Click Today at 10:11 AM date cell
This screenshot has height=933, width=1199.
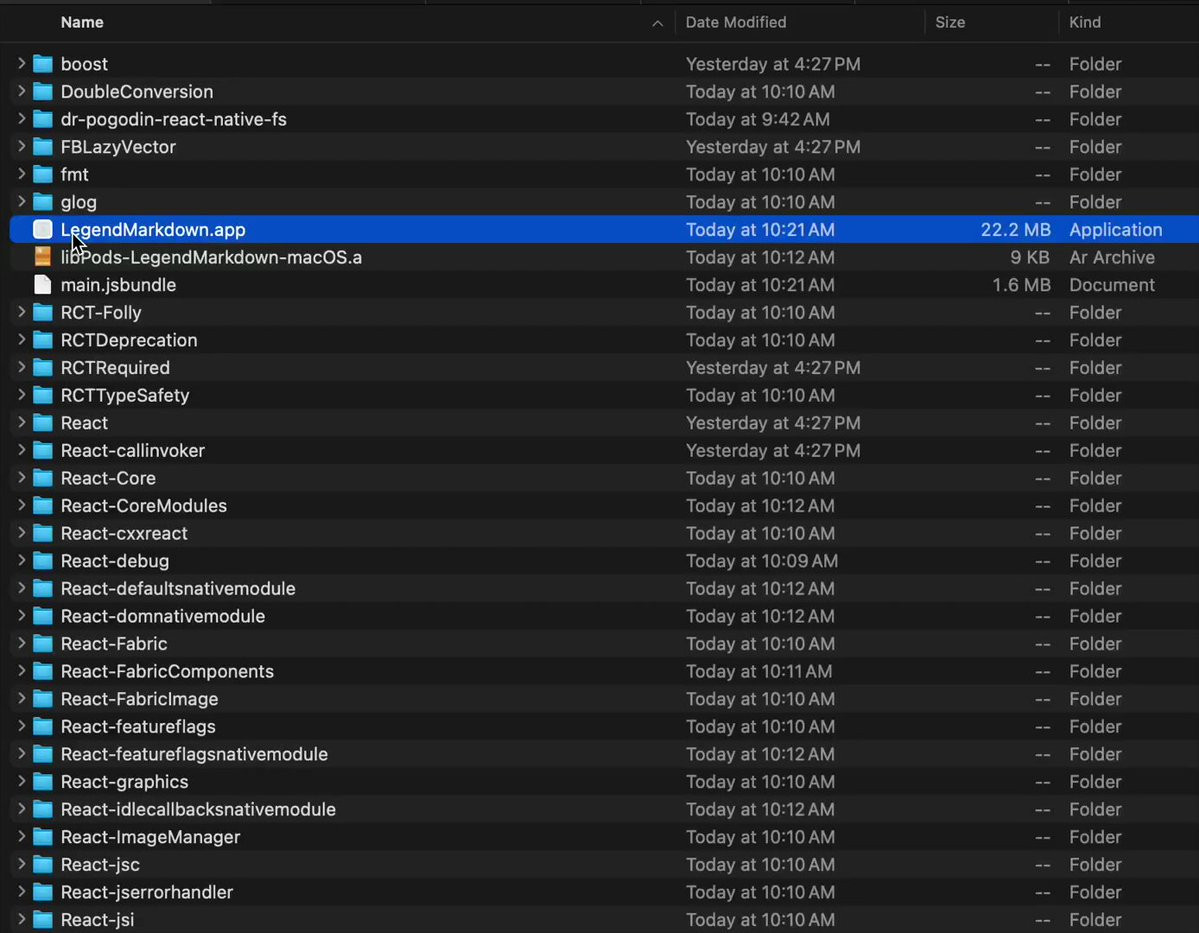click(759, 671)
